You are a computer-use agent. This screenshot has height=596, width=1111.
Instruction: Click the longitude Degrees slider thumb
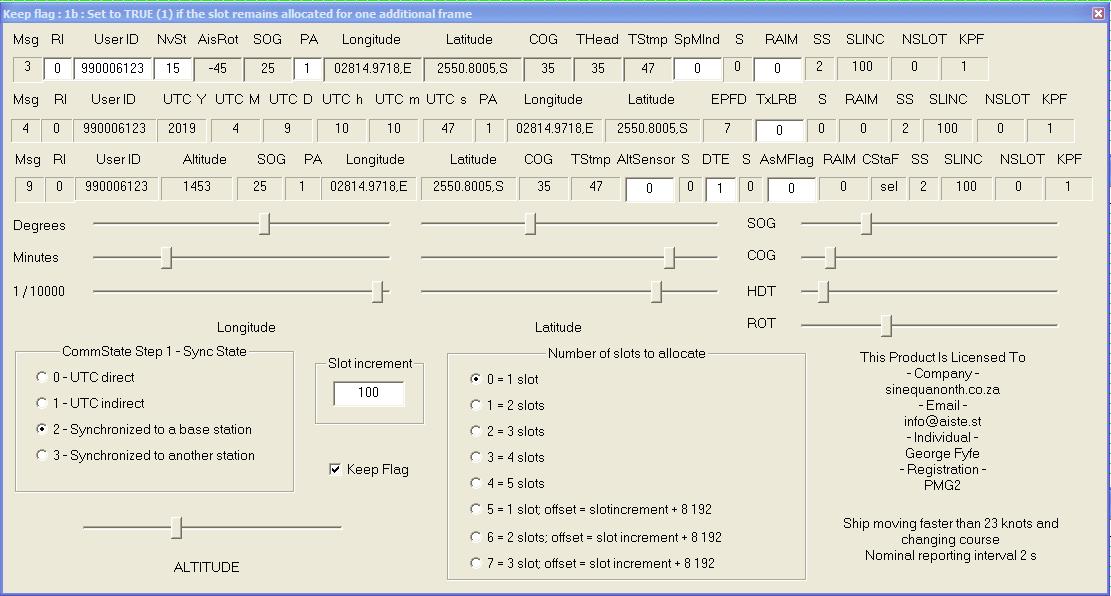(264, 224)
